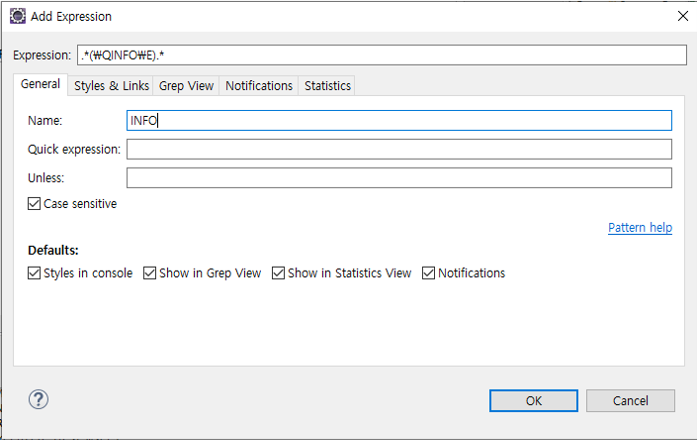Uncheck the Case sensitive checkbox

pos(35,204)
